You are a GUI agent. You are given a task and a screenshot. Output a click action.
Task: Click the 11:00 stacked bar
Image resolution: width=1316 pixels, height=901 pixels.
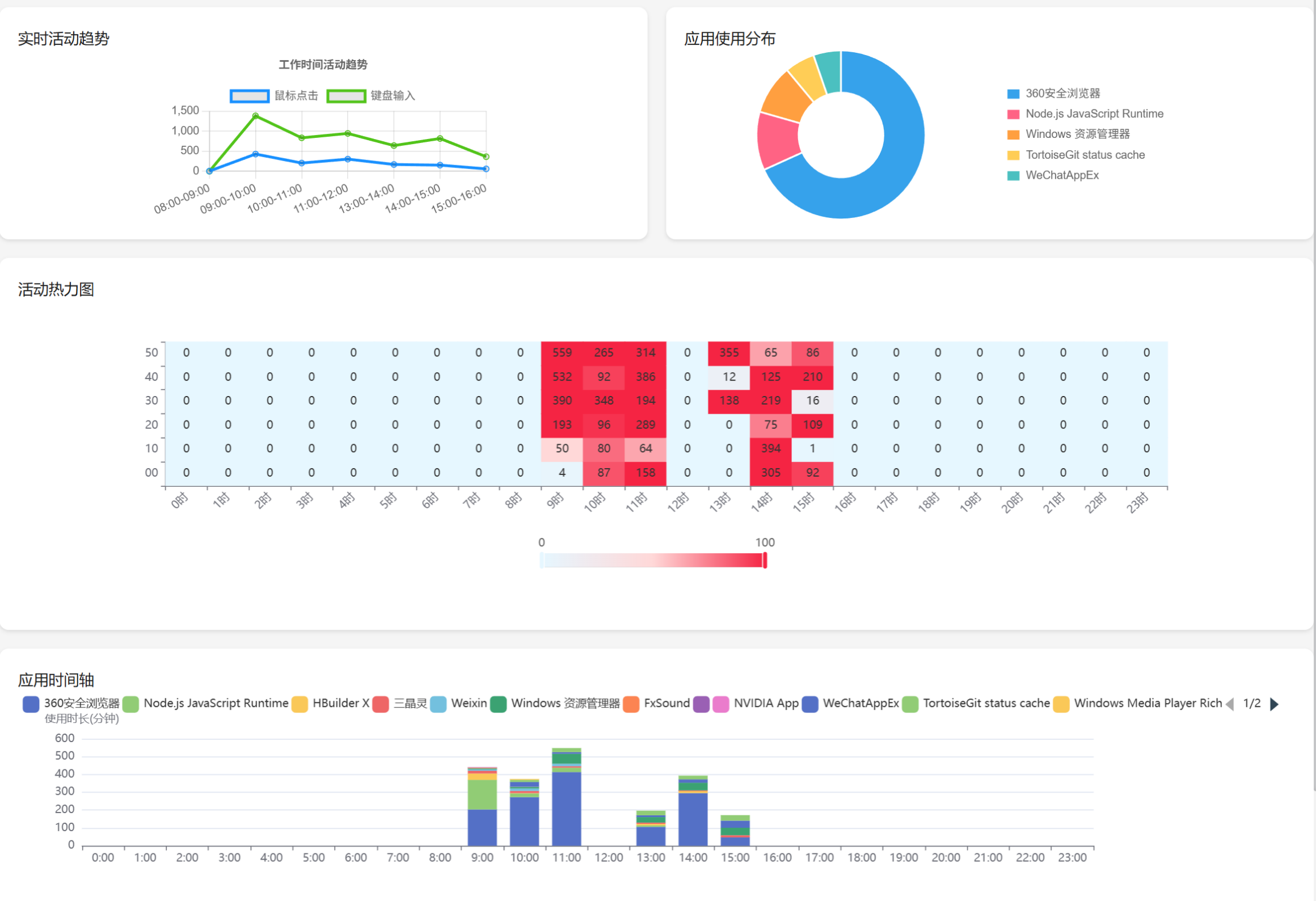pyautogui.click(x=566, y=806)
